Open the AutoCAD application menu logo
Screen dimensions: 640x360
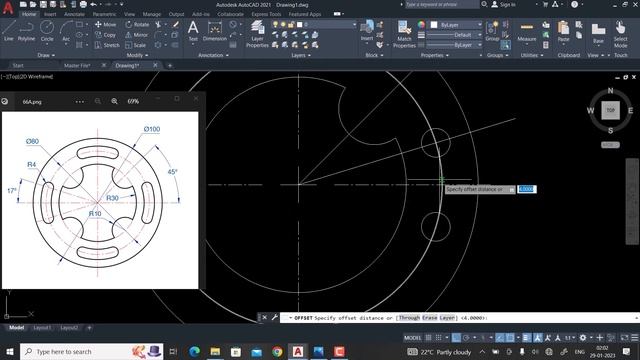click(x=8, y=7)
